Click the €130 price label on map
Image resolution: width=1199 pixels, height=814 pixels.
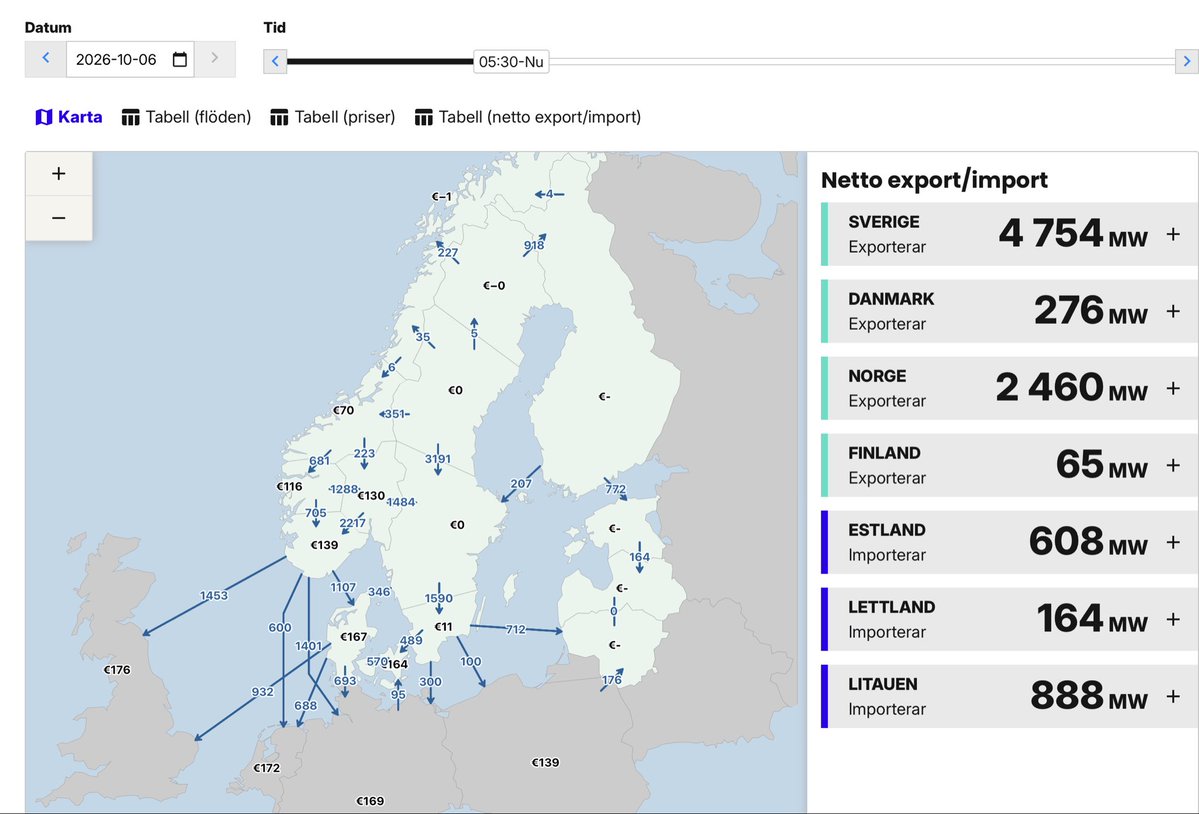[x=371, y=495]
